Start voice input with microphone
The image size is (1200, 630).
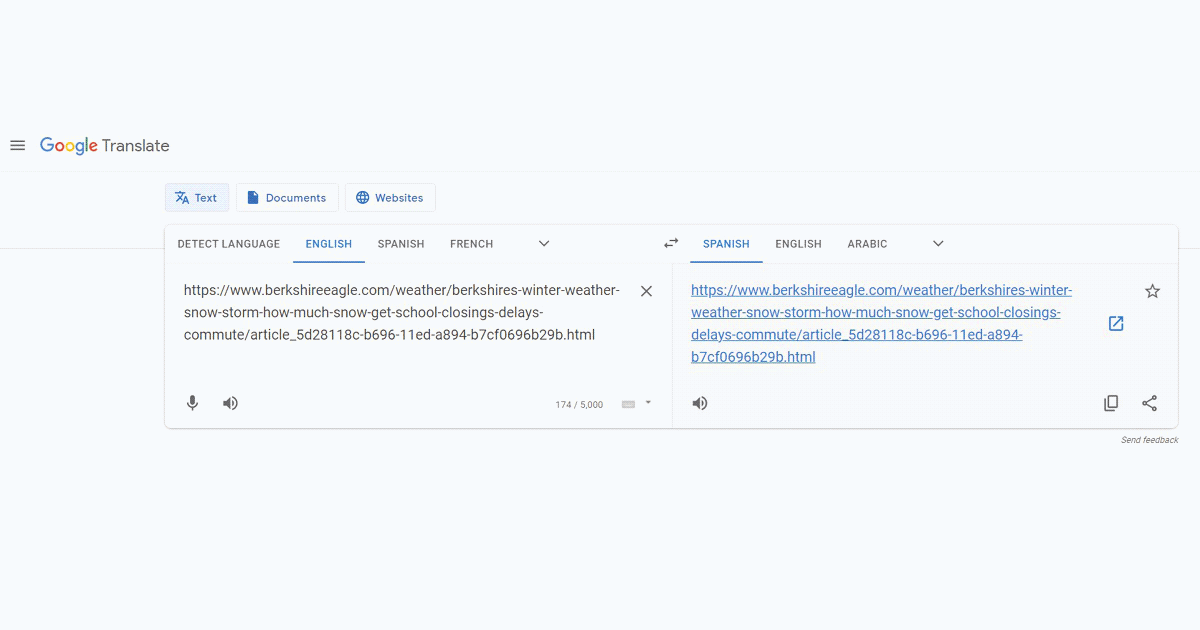point(193,403)
